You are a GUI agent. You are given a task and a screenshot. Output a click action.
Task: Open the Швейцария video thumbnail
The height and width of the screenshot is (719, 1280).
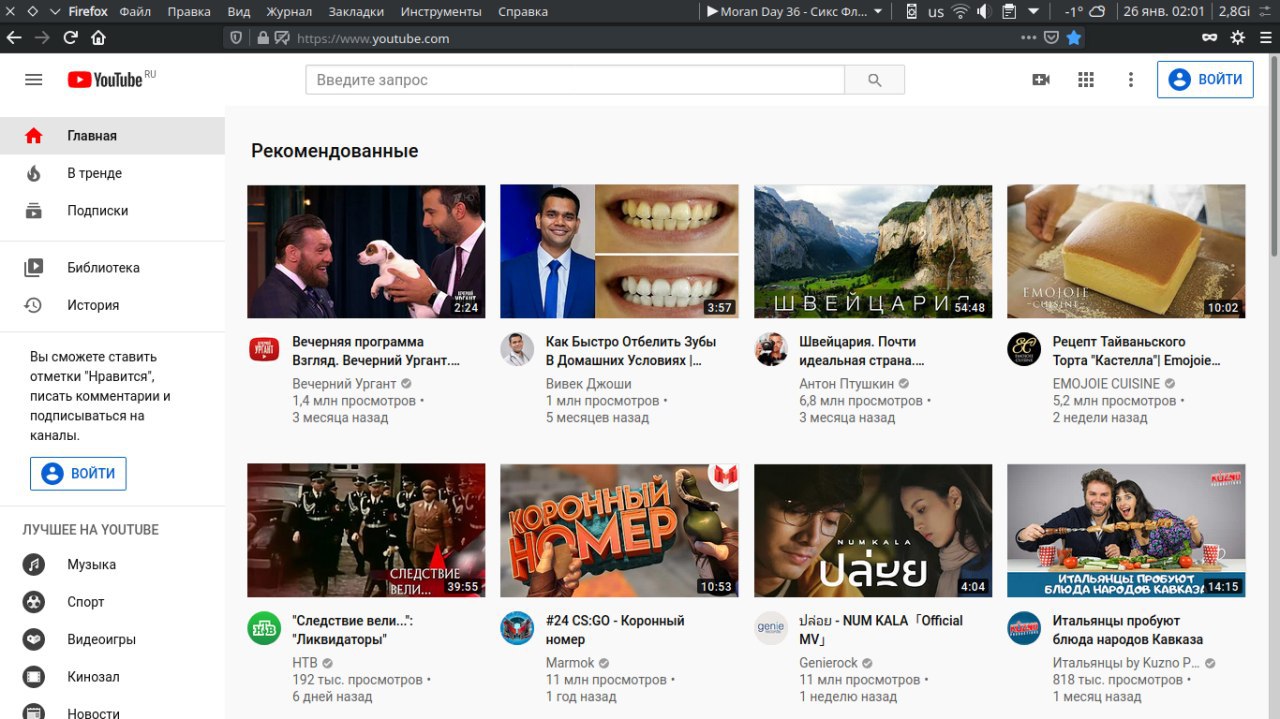[873, 252]
